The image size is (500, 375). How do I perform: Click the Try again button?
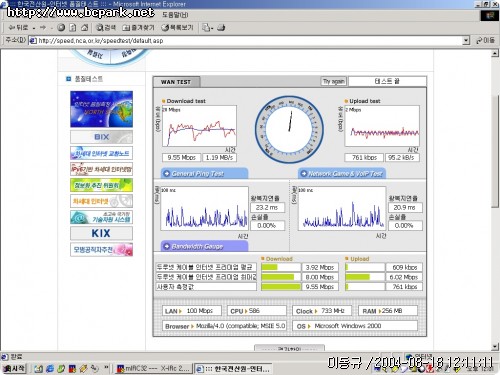click(334, 81)
